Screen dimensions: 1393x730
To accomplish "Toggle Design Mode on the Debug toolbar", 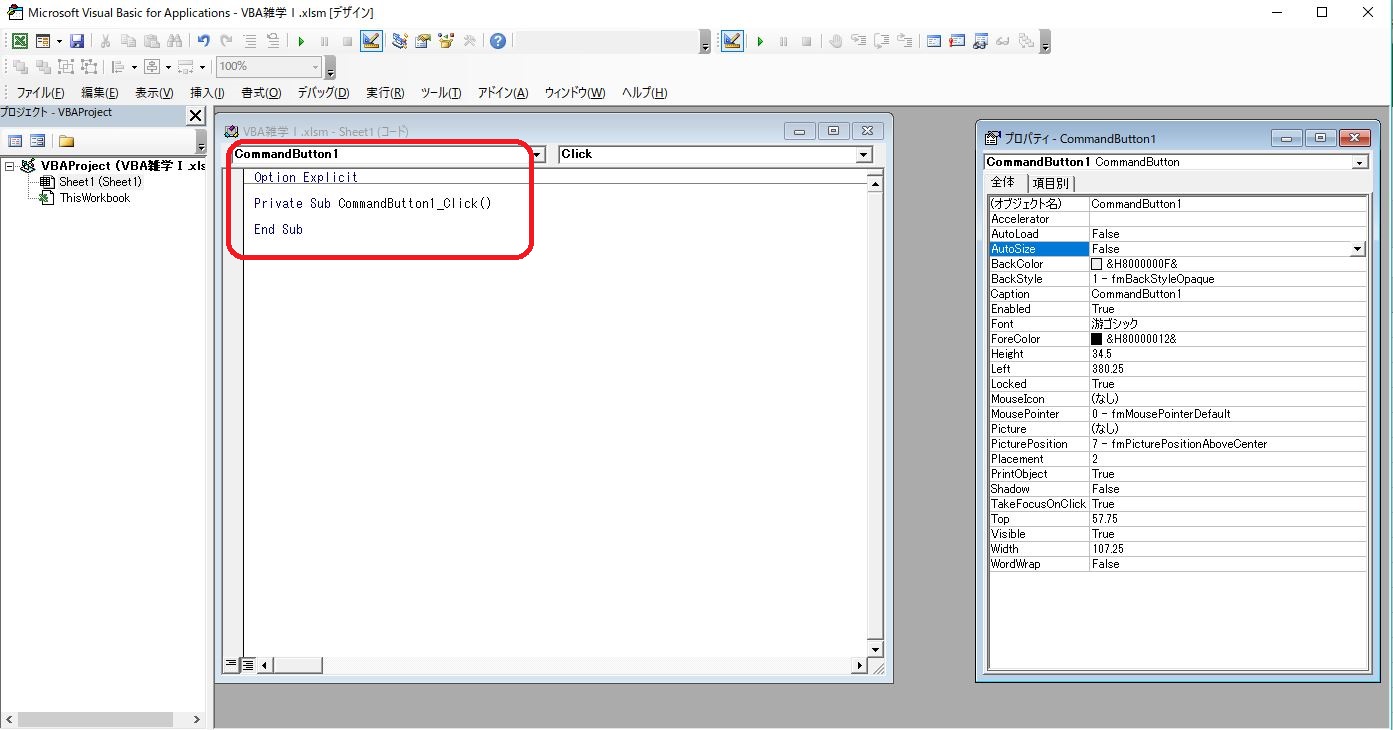I will pyautogui.click(x=732, y=41).
